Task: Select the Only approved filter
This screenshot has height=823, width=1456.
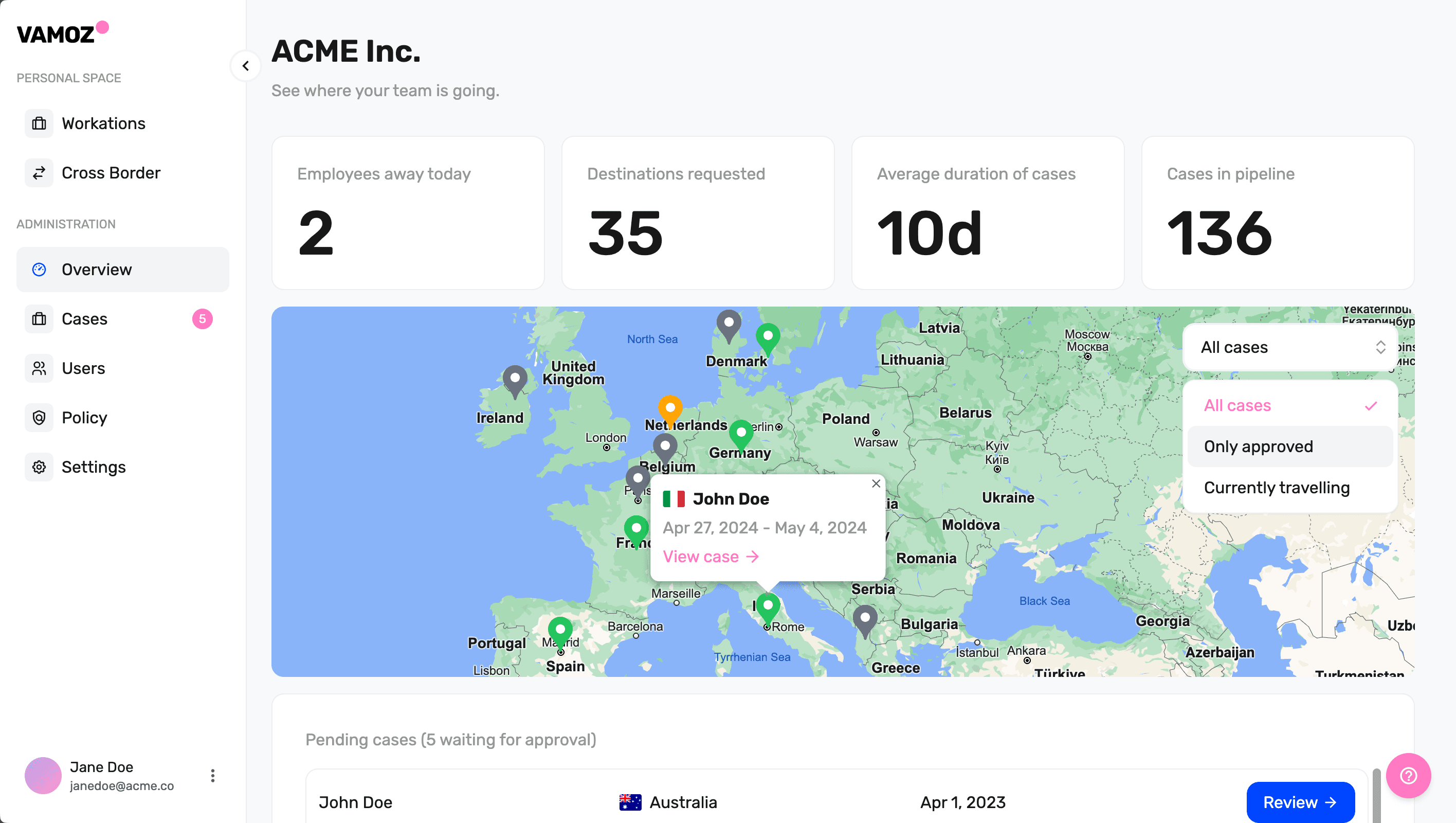Action: [1258, 446]
